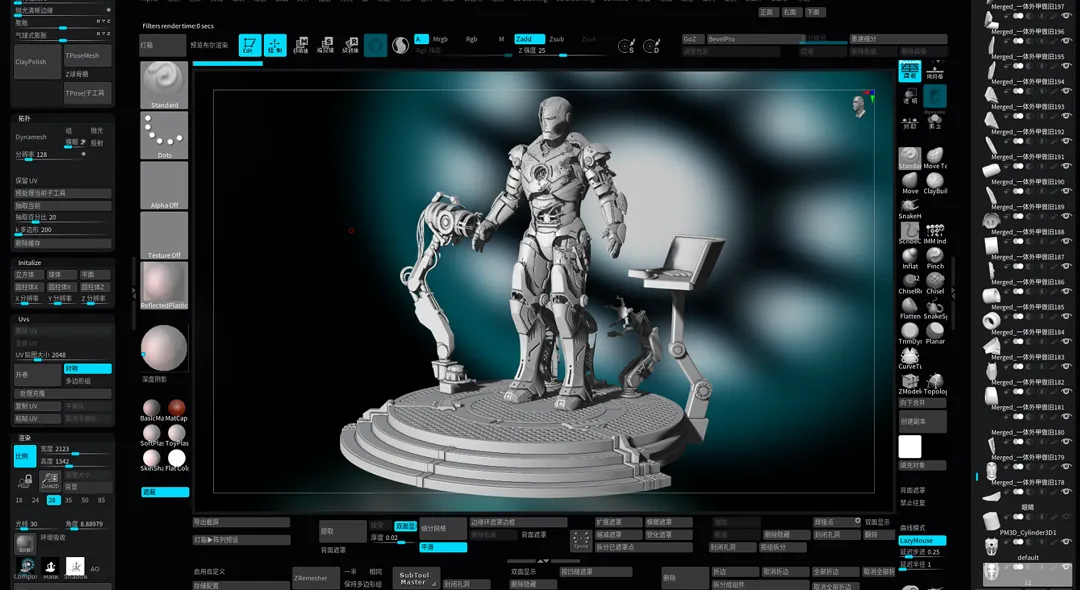Screen dimensions: 1080x590
Task: Select the TrimDynamic brush
Action: coord(909,332)
